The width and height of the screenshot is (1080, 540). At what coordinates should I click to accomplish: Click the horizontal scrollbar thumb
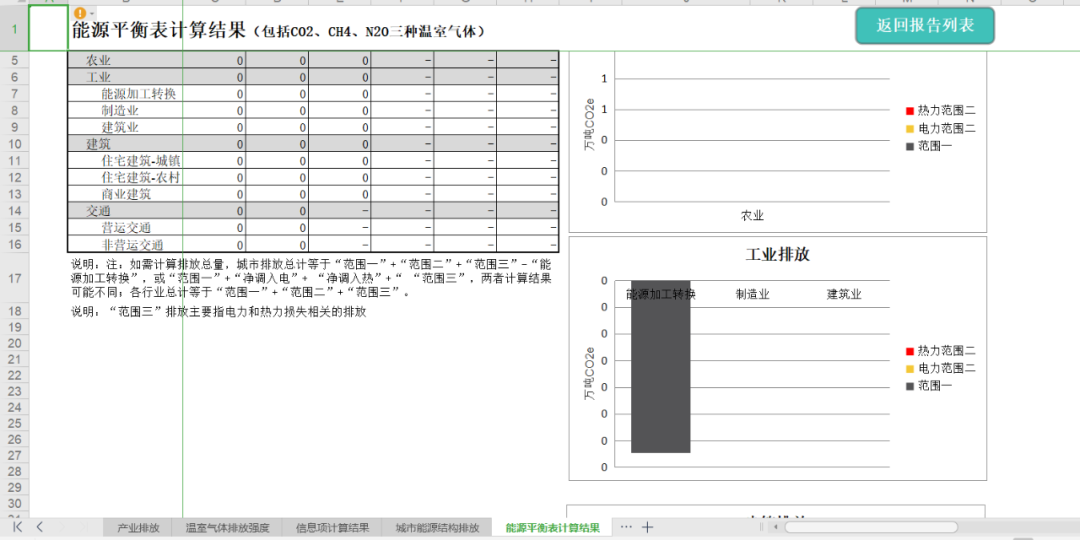pos(871,528)
